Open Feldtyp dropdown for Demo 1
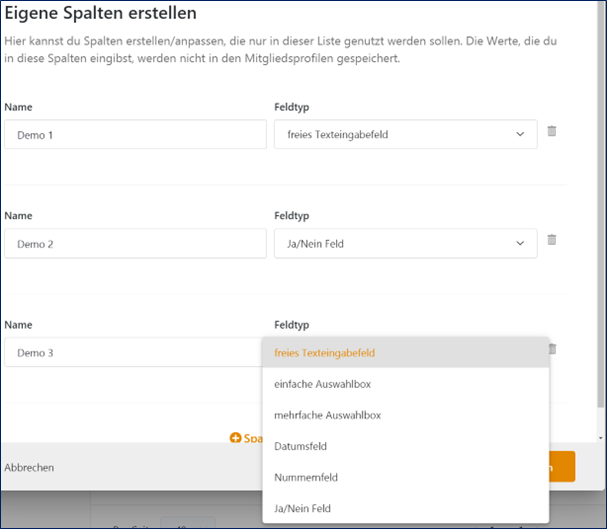This screenshot has height=529, width=607. pos(405,134)
